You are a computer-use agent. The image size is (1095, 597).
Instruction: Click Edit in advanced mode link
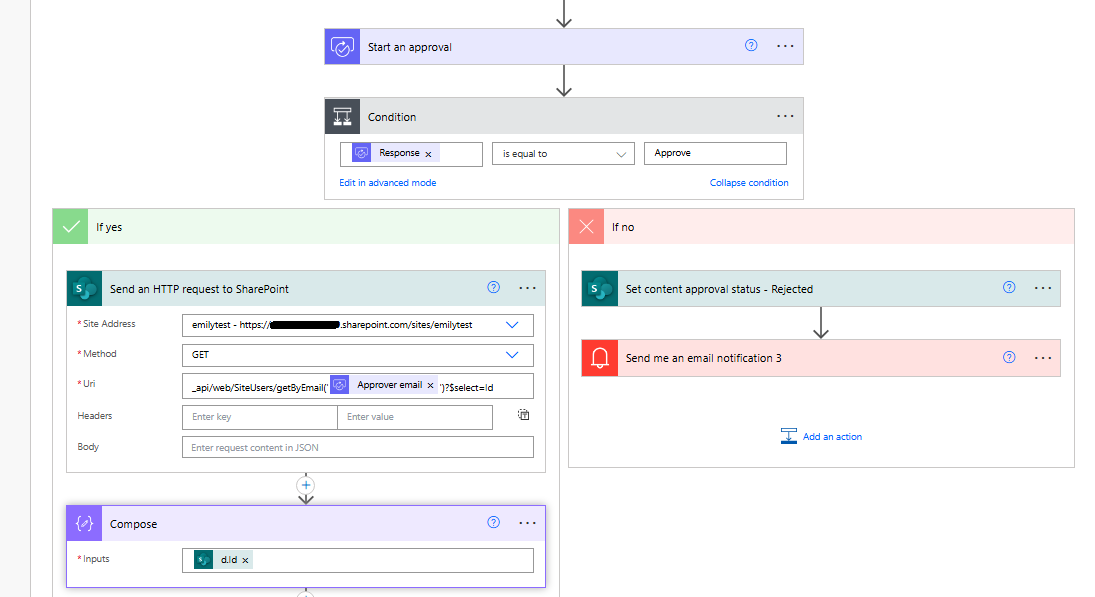pos(388,183)
